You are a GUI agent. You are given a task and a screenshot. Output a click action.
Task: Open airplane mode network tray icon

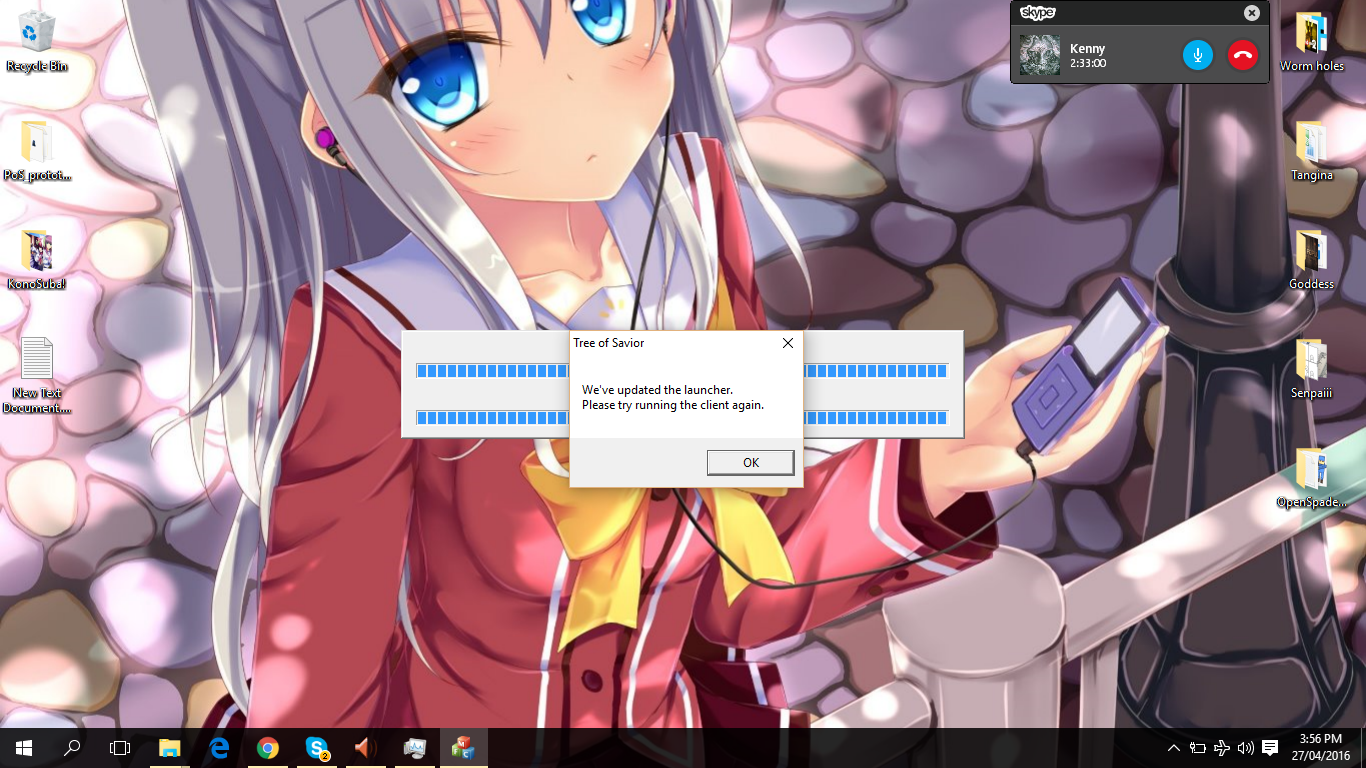(1222, 748)
